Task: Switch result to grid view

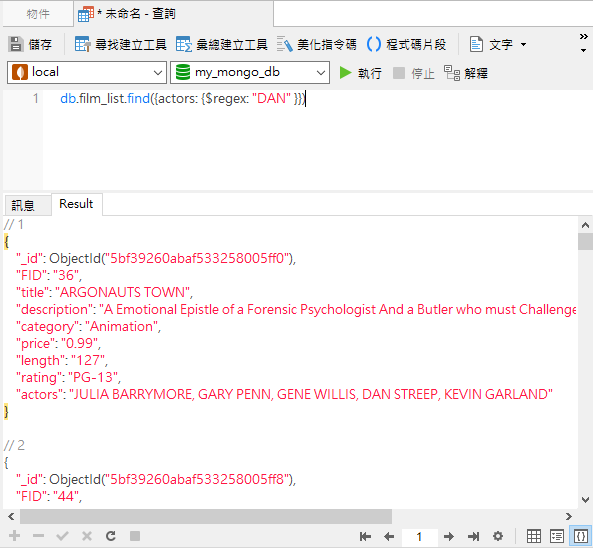Action: 534,536
